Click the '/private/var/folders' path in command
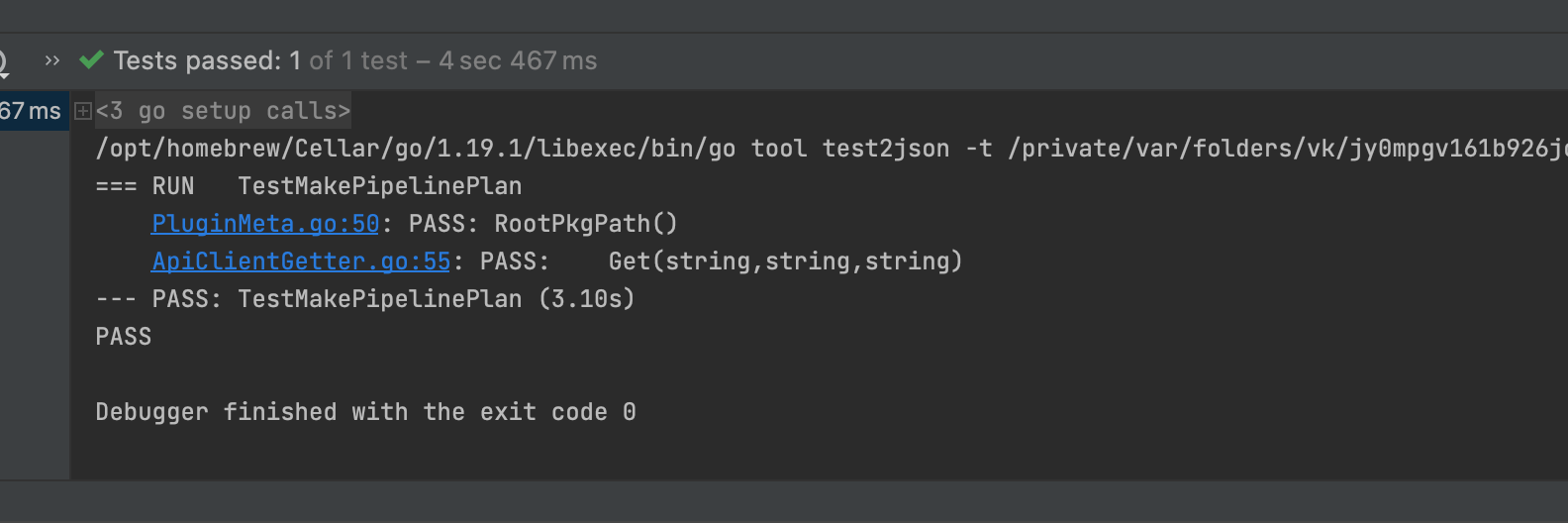 pyautogui.click(x=1188, y=149)
